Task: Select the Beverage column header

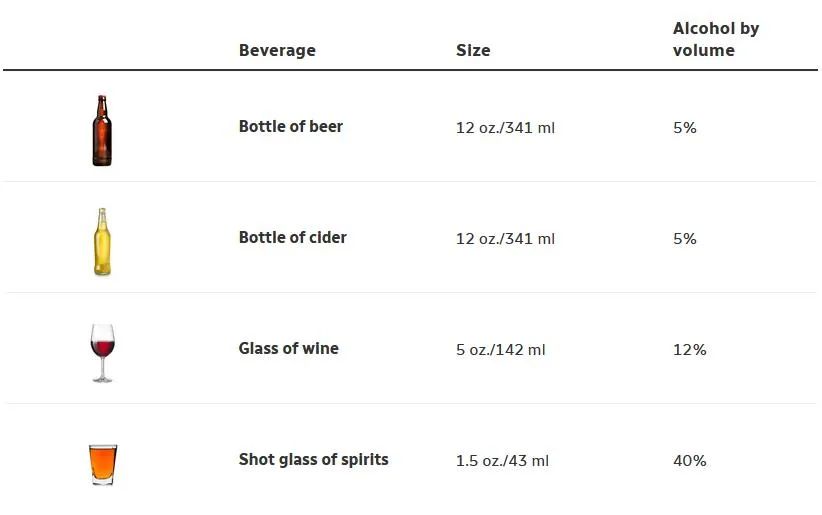Action: tap(277, 50)
